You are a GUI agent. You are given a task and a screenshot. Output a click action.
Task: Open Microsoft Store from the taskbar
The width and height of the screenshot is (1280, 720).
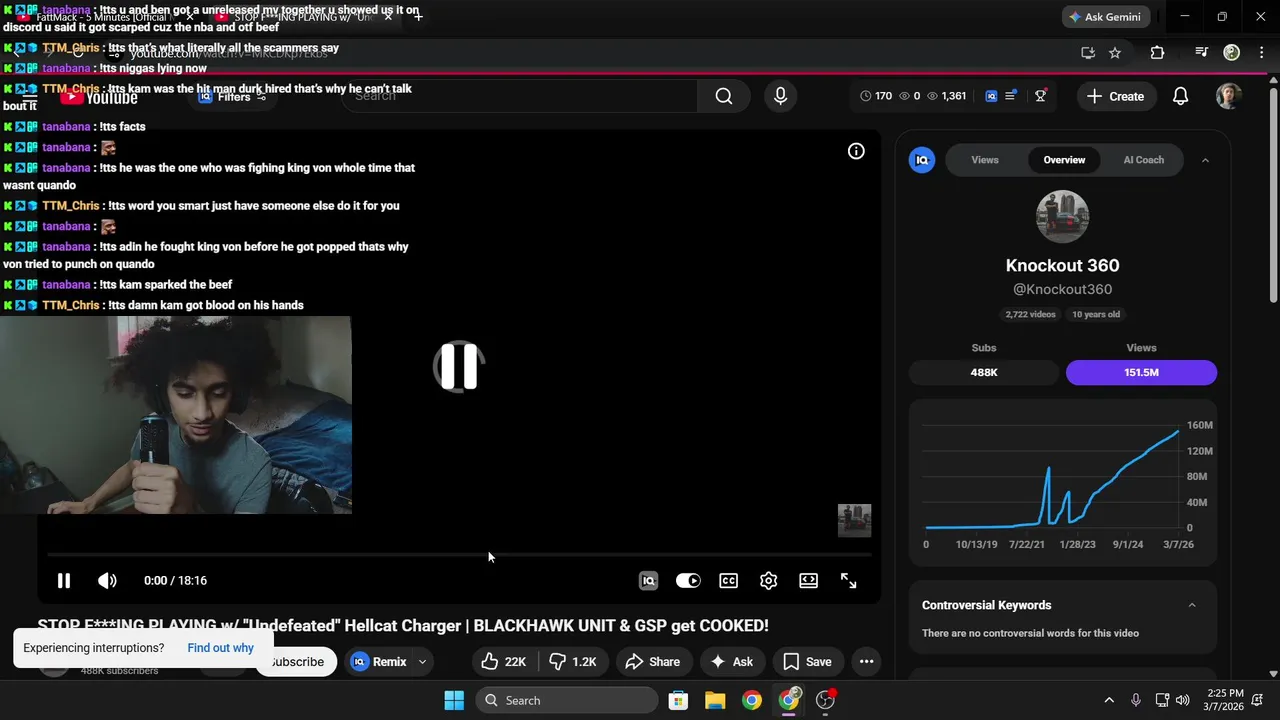pyautogui.click(x=678, y=700)
